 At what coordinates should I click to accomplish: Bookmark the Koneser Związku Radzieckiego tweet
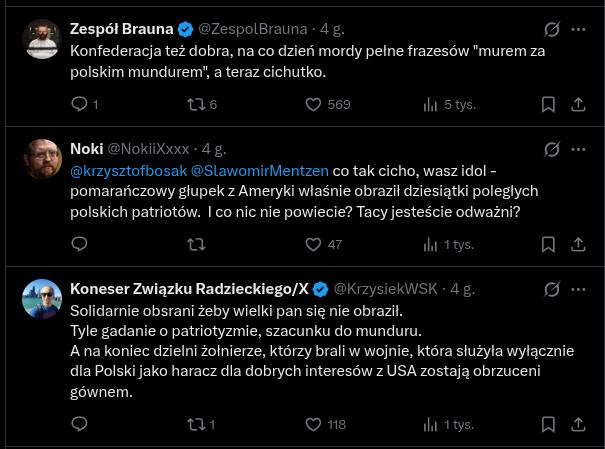(x=548, y=424)
